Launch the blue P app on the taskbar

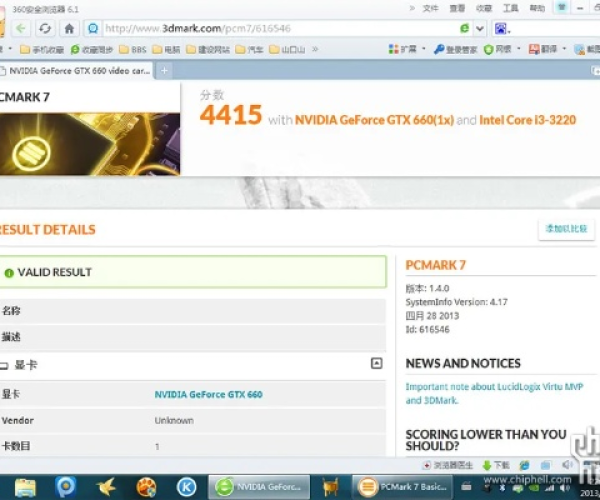point(65,487)
